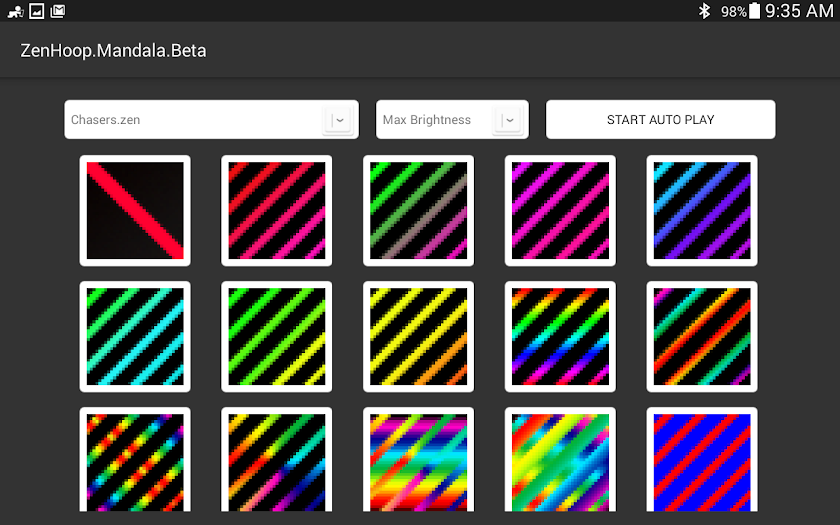Select the green-to-yellow striped pattern

[276, 336]
